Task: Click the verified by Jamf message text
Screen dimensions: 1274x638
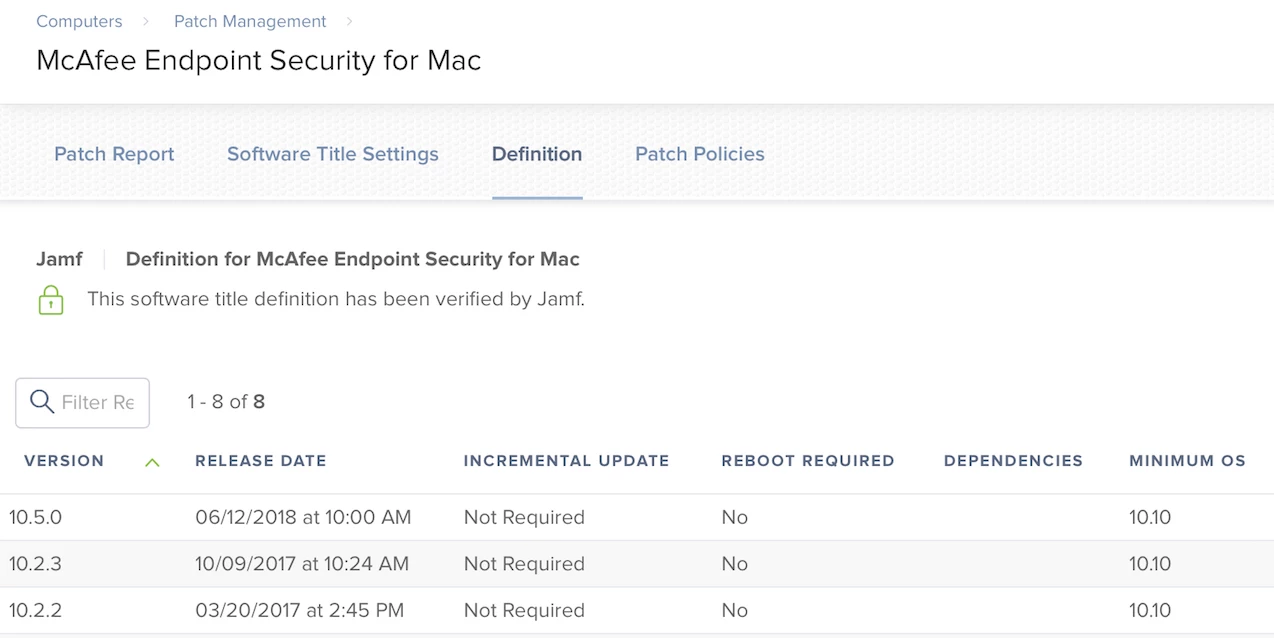Action: (336, 298)
